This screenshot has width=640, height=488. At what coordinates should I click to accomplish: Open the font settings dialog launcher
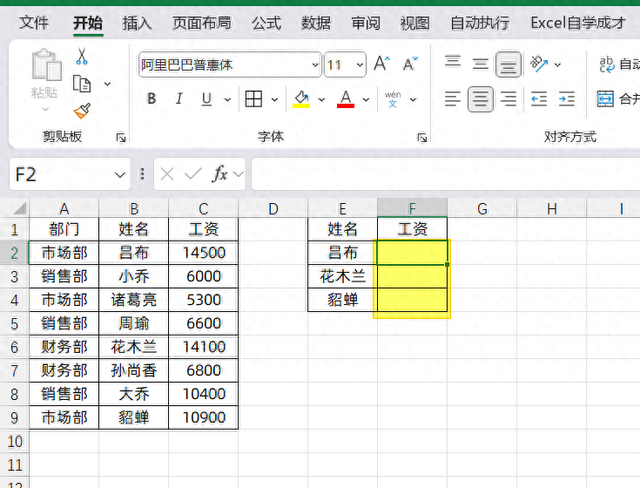pyautogui.click(x=422, y=138)
